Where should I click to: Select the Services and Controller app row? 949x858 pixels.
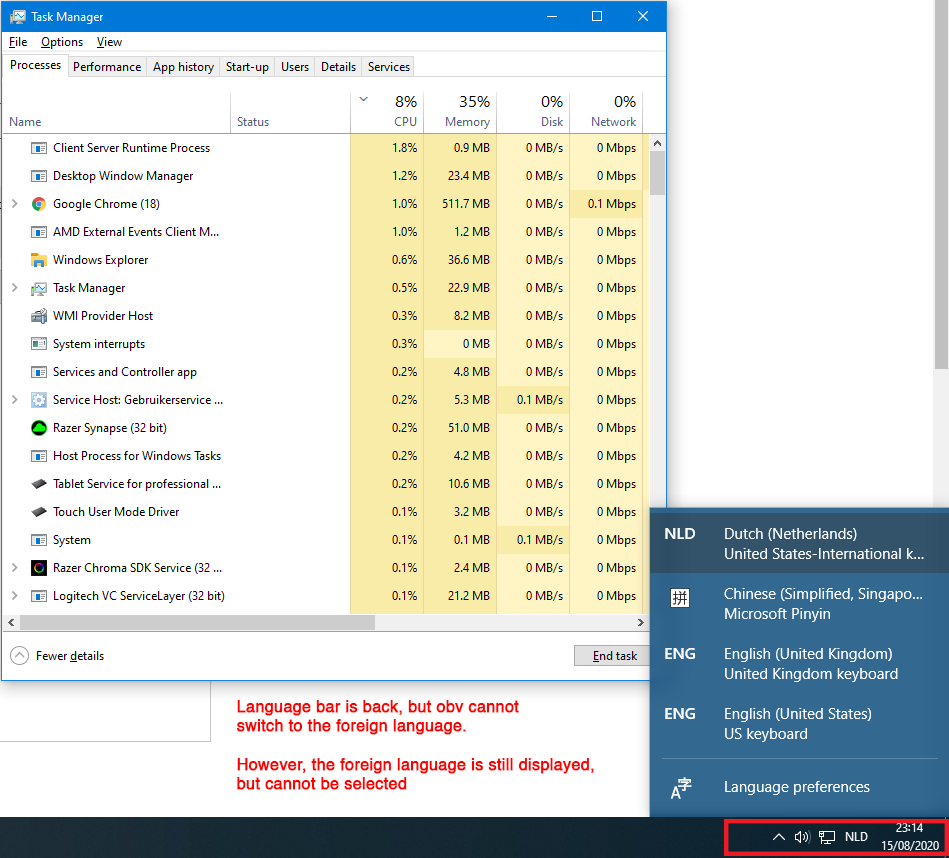click(x=326, y=372)
